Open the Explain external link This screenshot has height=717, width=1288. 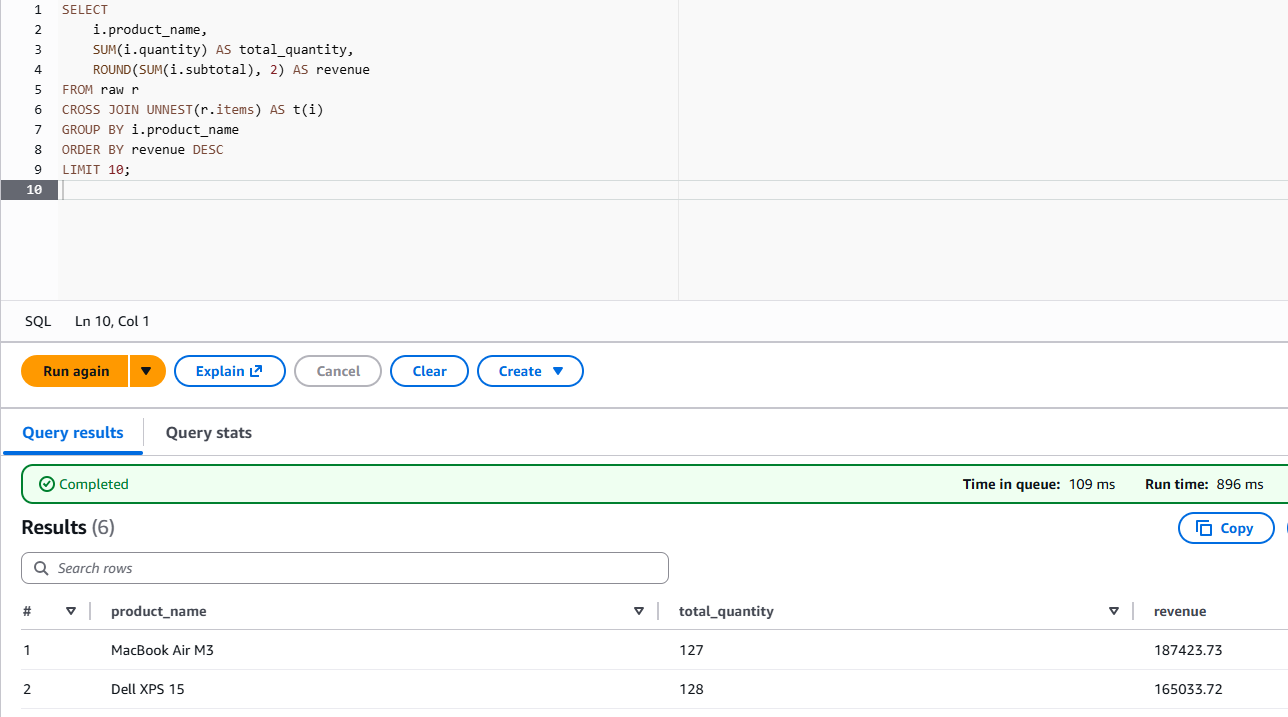(229, 371)
